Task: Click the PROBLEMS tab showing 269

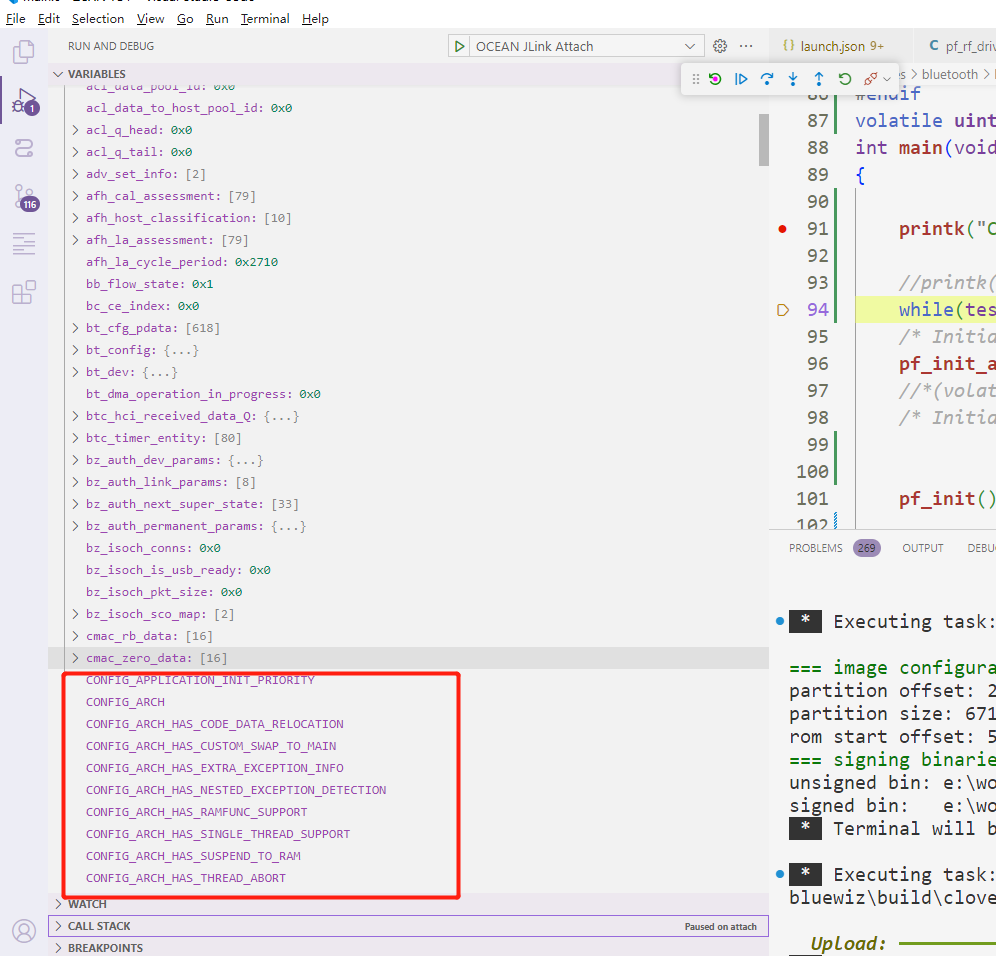Action: click(815, 547)
